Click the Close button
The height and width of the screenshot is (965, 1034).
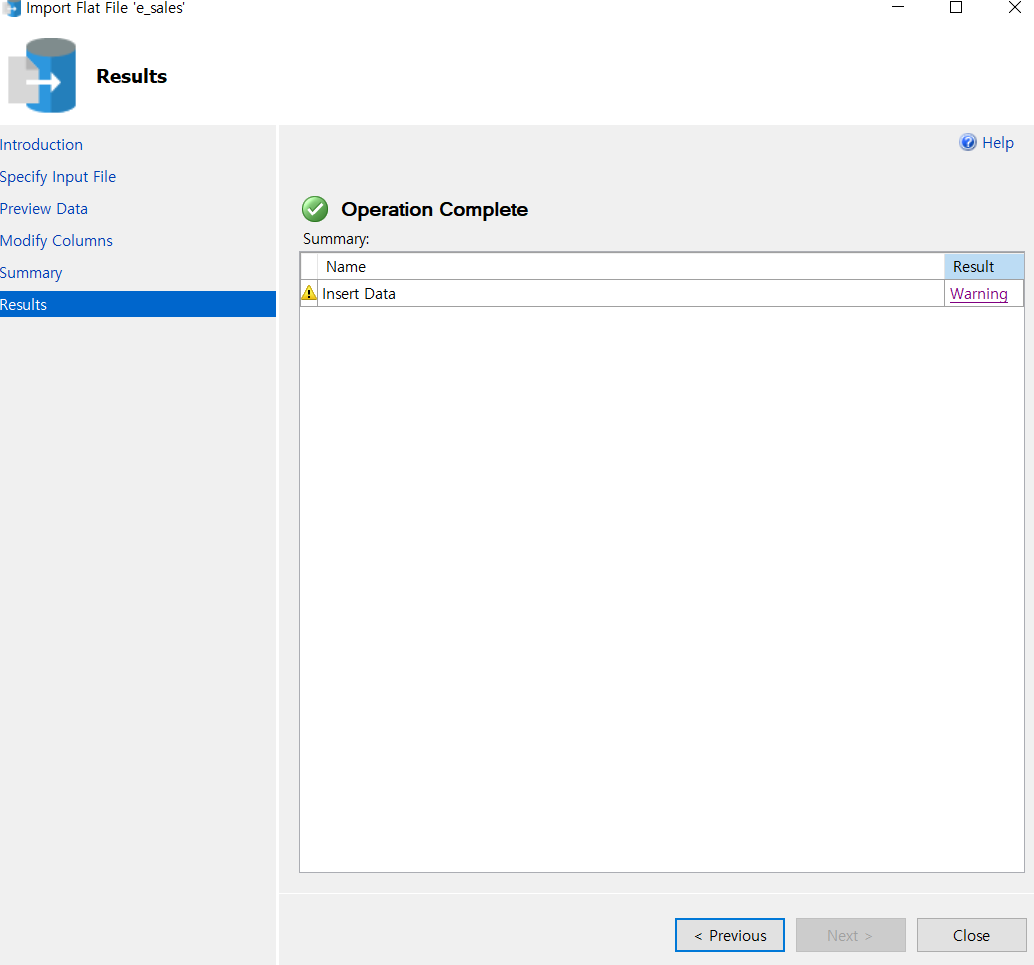click(x=971, y=935)
